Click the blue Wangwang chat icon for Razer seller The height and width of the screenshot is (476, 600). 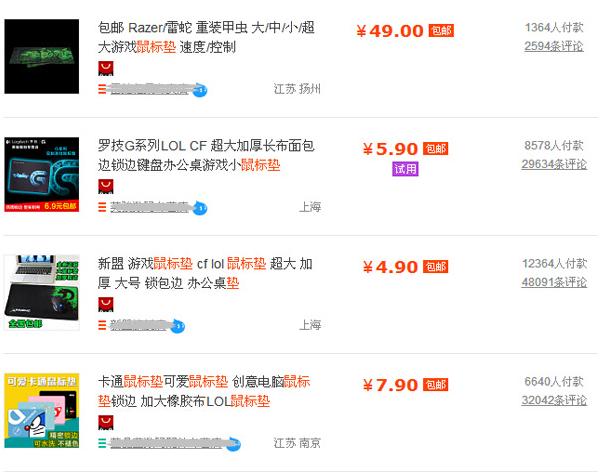tap(200, 90)
